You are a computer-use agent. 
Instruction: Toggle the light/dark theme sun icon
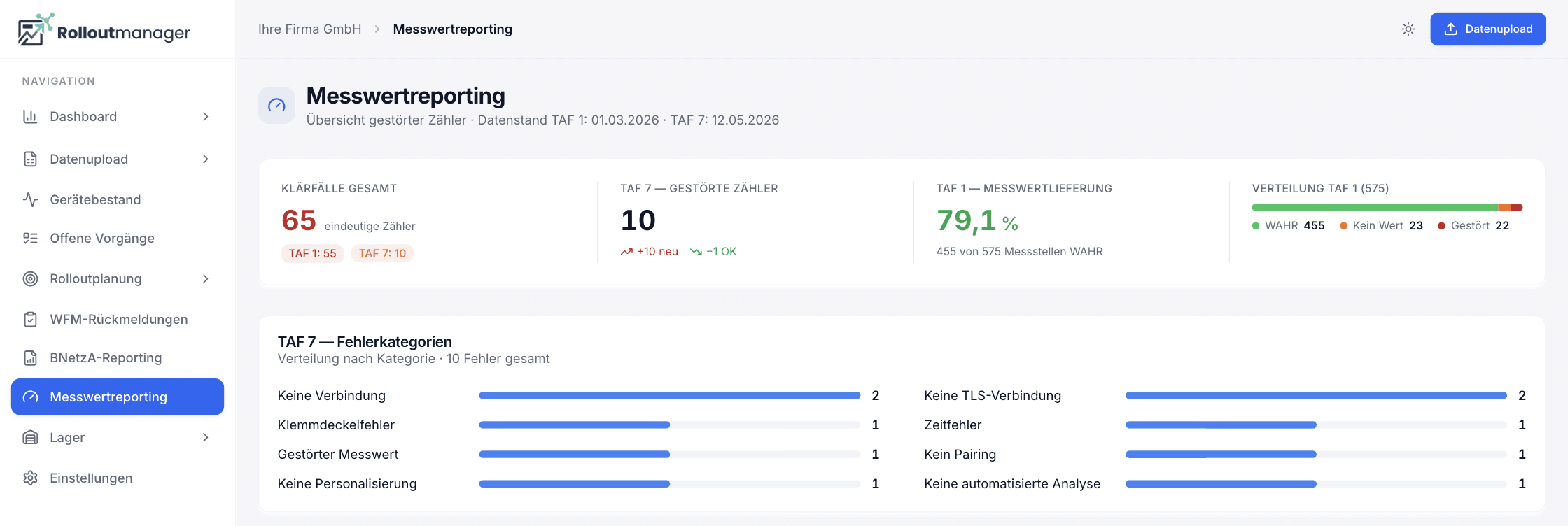1408,29
